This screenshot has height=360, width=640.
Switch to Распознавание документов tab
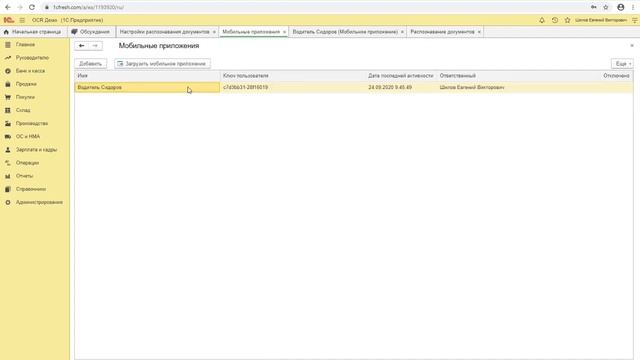tap(442, 32)
